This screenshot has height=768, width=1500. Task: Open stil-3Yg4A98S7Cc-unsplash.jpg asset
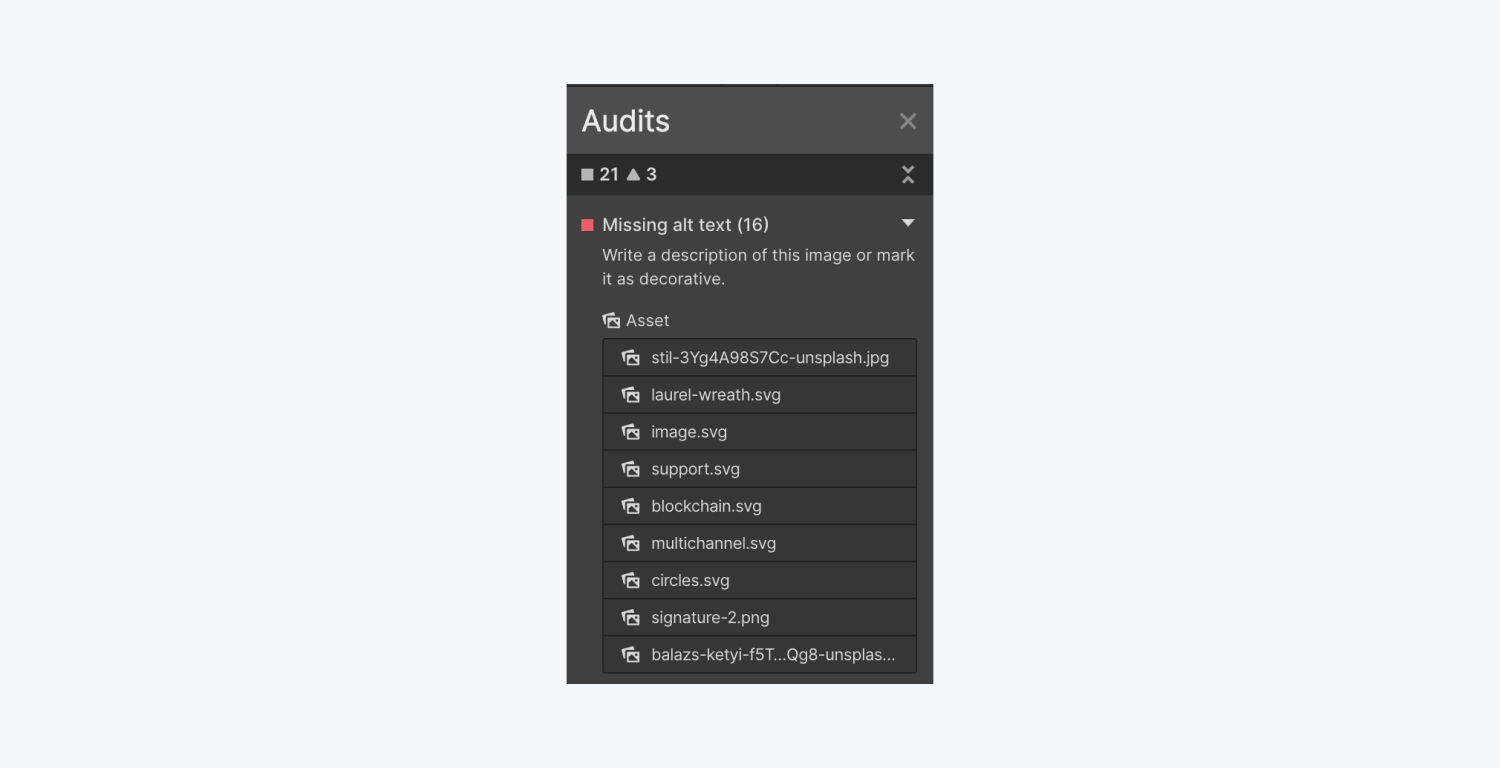769,358
